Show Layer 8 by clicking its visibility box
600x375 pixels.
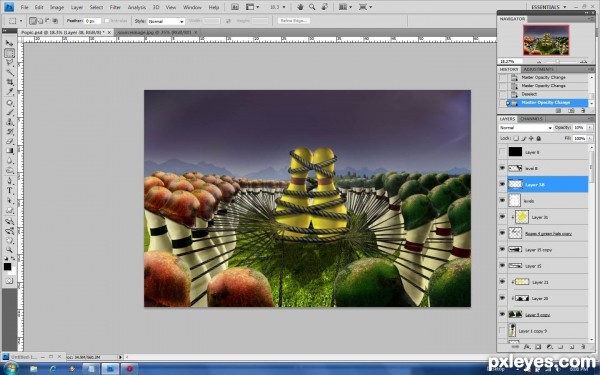click(502, 152)
